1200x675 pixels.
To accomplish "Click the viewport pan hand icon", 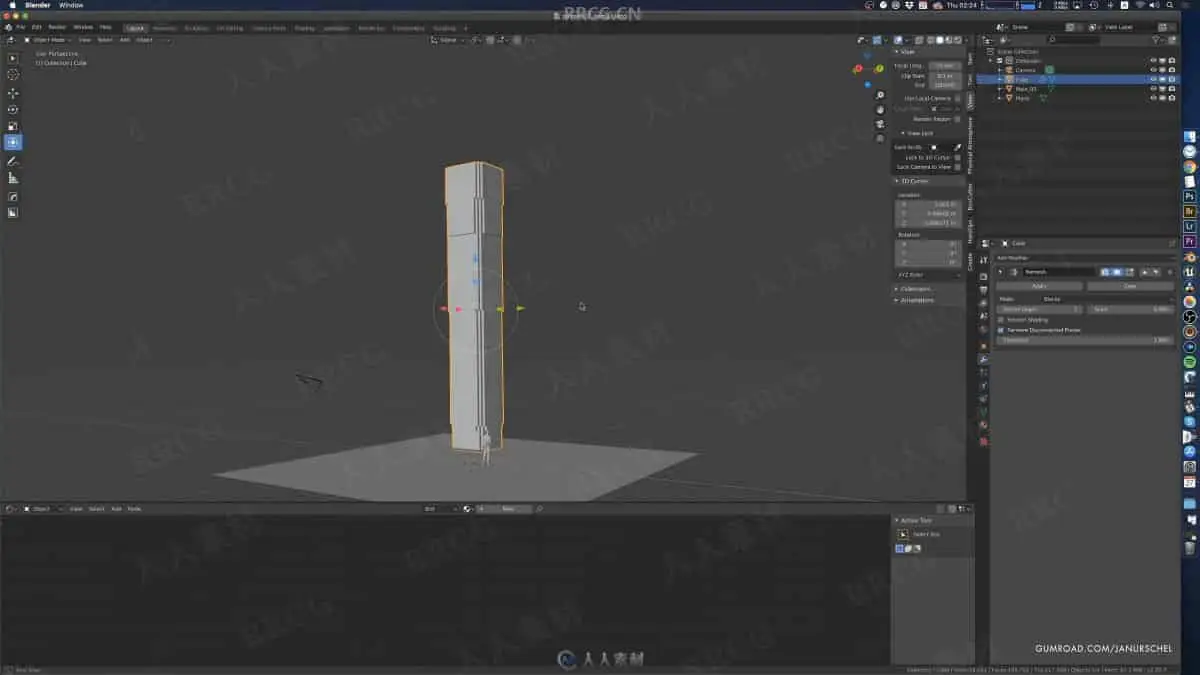I will tap(880, 110).
